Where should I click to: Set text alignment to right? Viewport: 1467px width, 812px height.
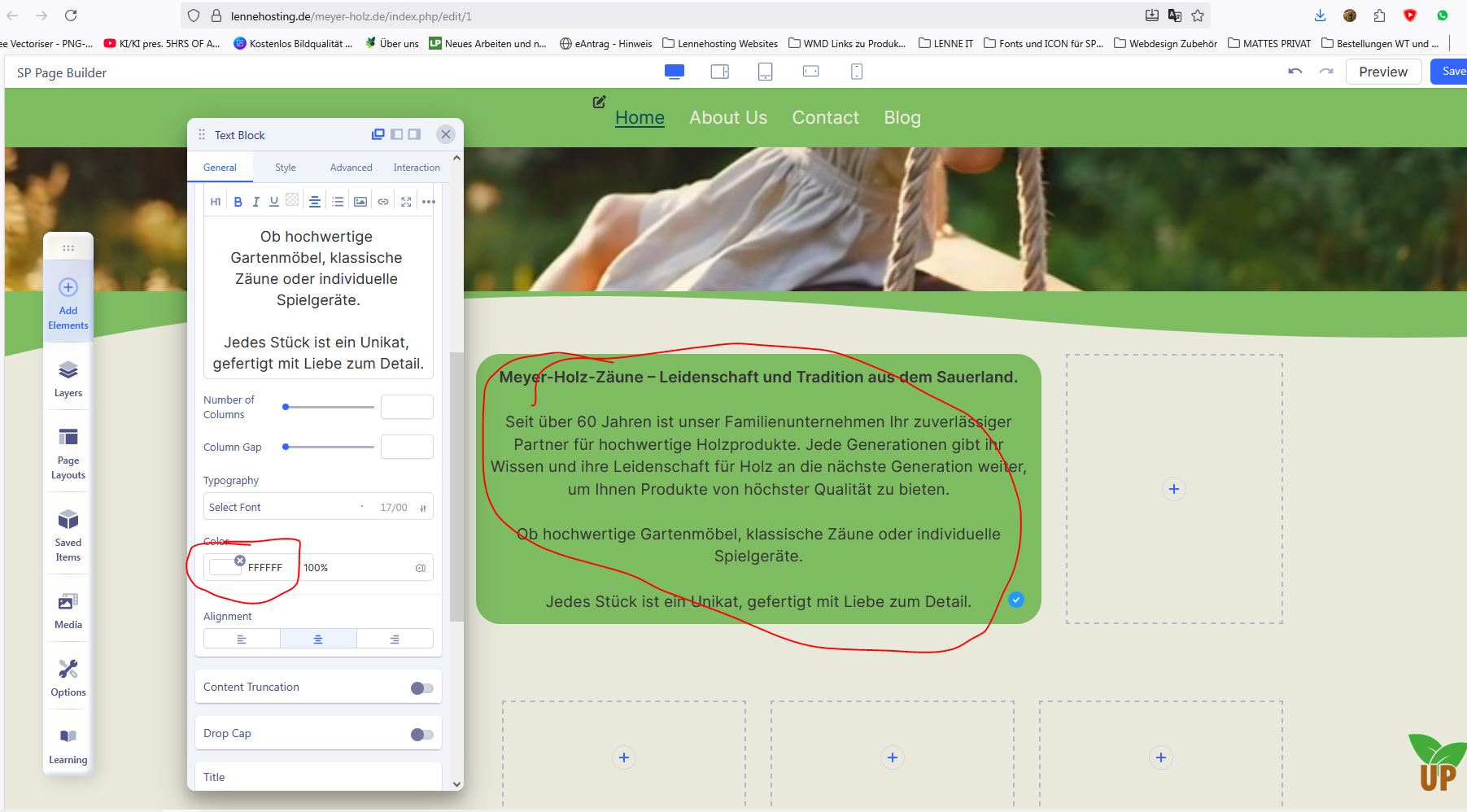click(395, 640)
